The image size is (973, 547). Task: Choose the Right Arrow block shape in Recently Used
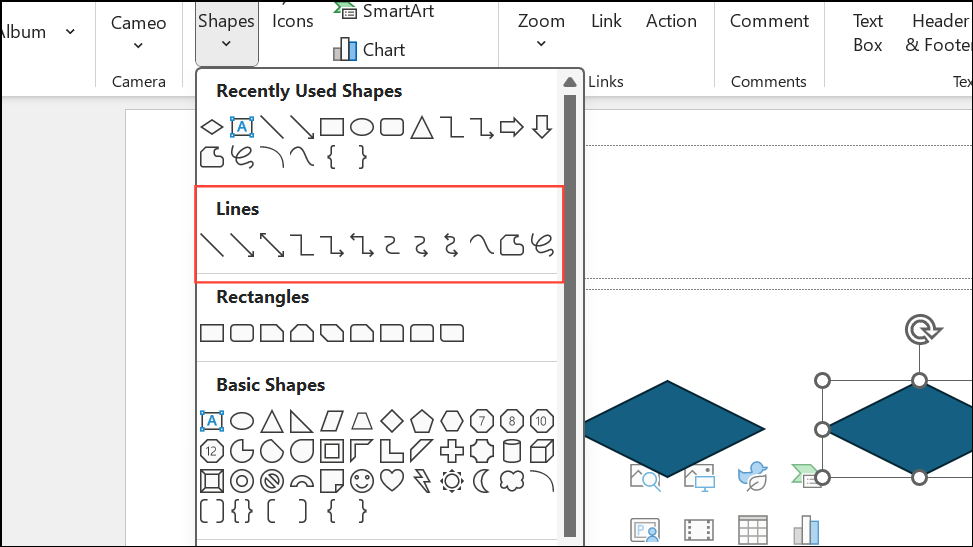pos(511,127)
